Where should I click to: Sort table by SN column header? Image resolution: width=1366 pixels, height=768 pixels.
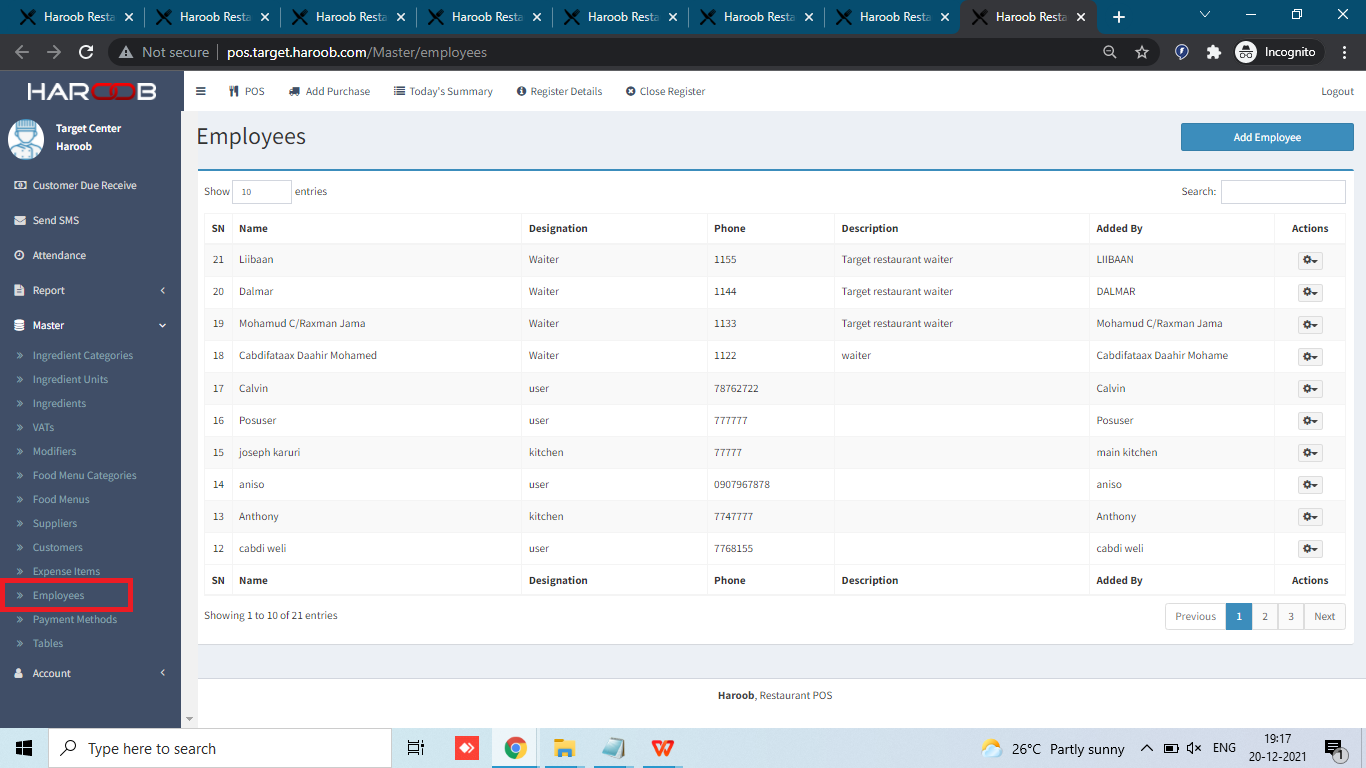tap(218, 228)
